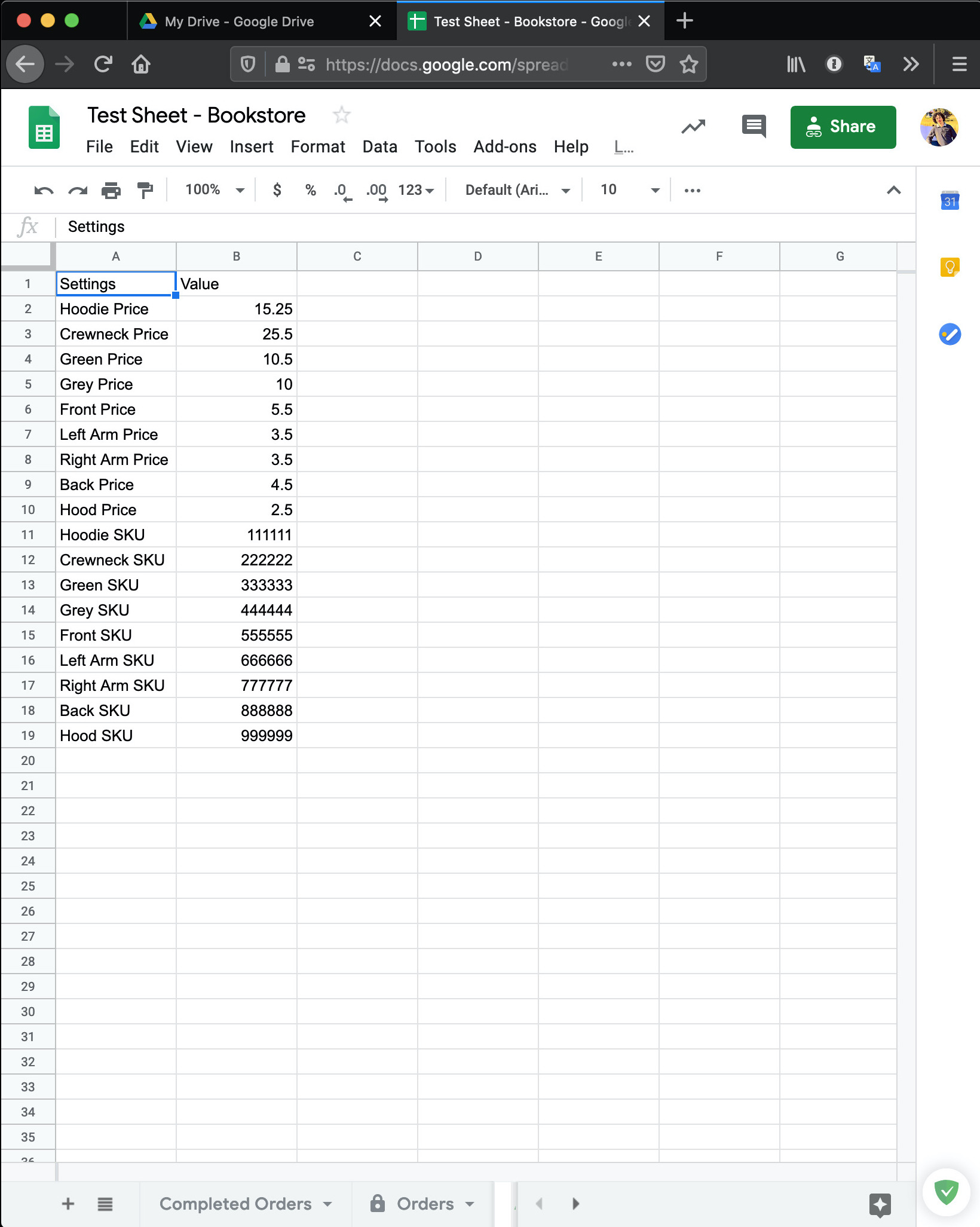Show activity dashboard trend icon
This screenshot has width=980, height=1227.
click(x=693, y=127)
